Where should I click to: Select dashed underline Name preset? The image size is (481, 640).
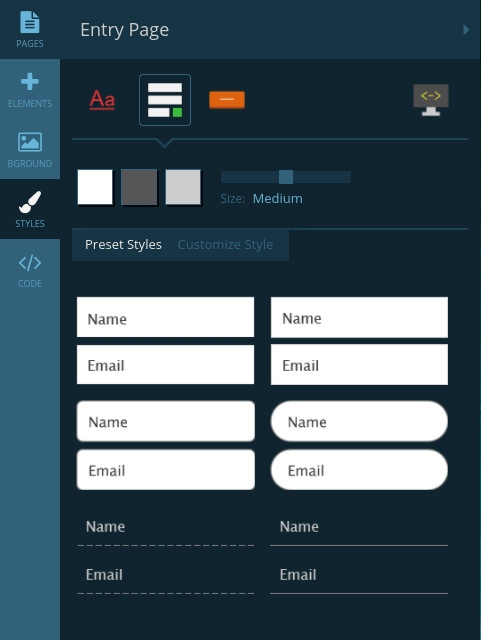pyautogui.click(x=165, y=530)
